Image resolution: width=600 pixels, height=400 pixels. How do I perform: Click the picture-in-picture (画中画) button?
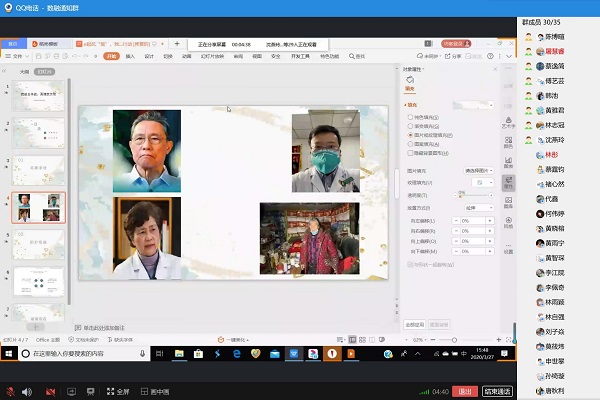[x=155, y=392]
